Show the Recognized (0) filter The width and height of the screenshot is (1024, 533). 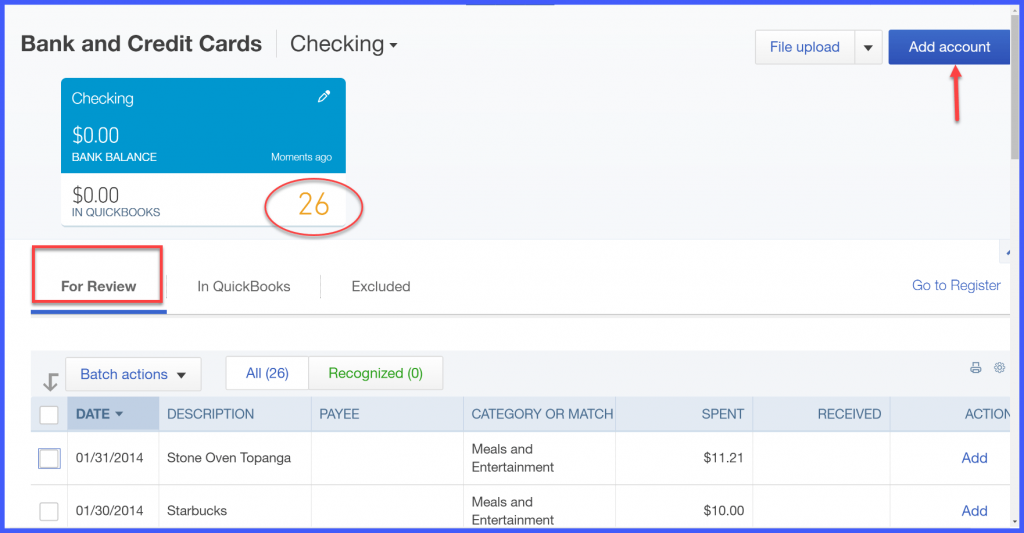point(376,373)
